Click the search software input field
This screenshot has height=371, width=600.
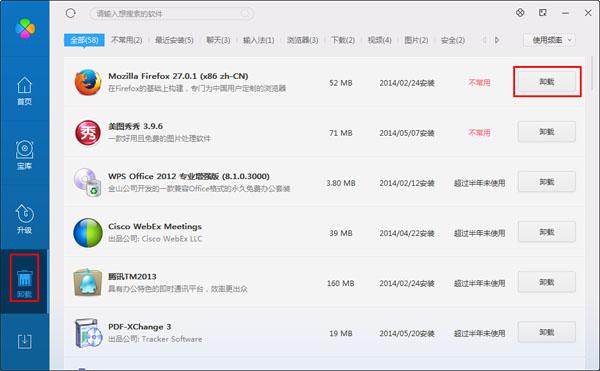click(172, 14)
